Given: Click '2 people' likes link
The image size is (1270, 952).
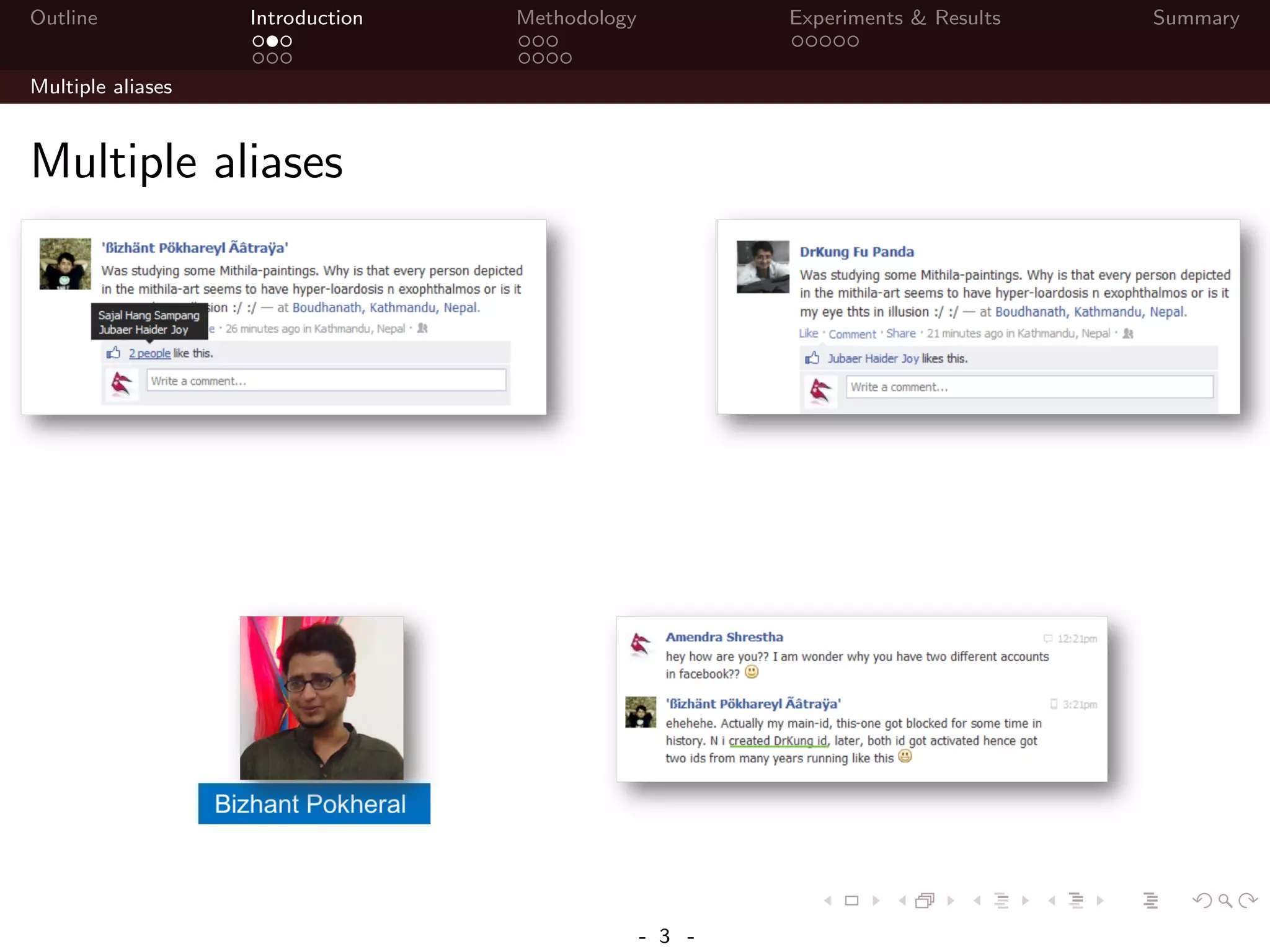Looking at the screenshot, I should [149, 353].
